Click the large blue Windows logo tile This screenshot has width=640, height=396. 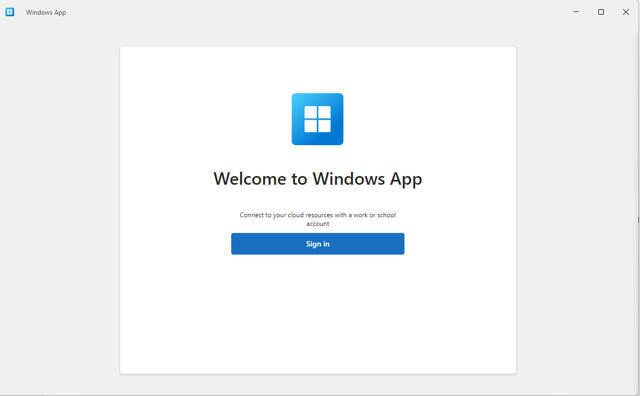coord(318,119)
